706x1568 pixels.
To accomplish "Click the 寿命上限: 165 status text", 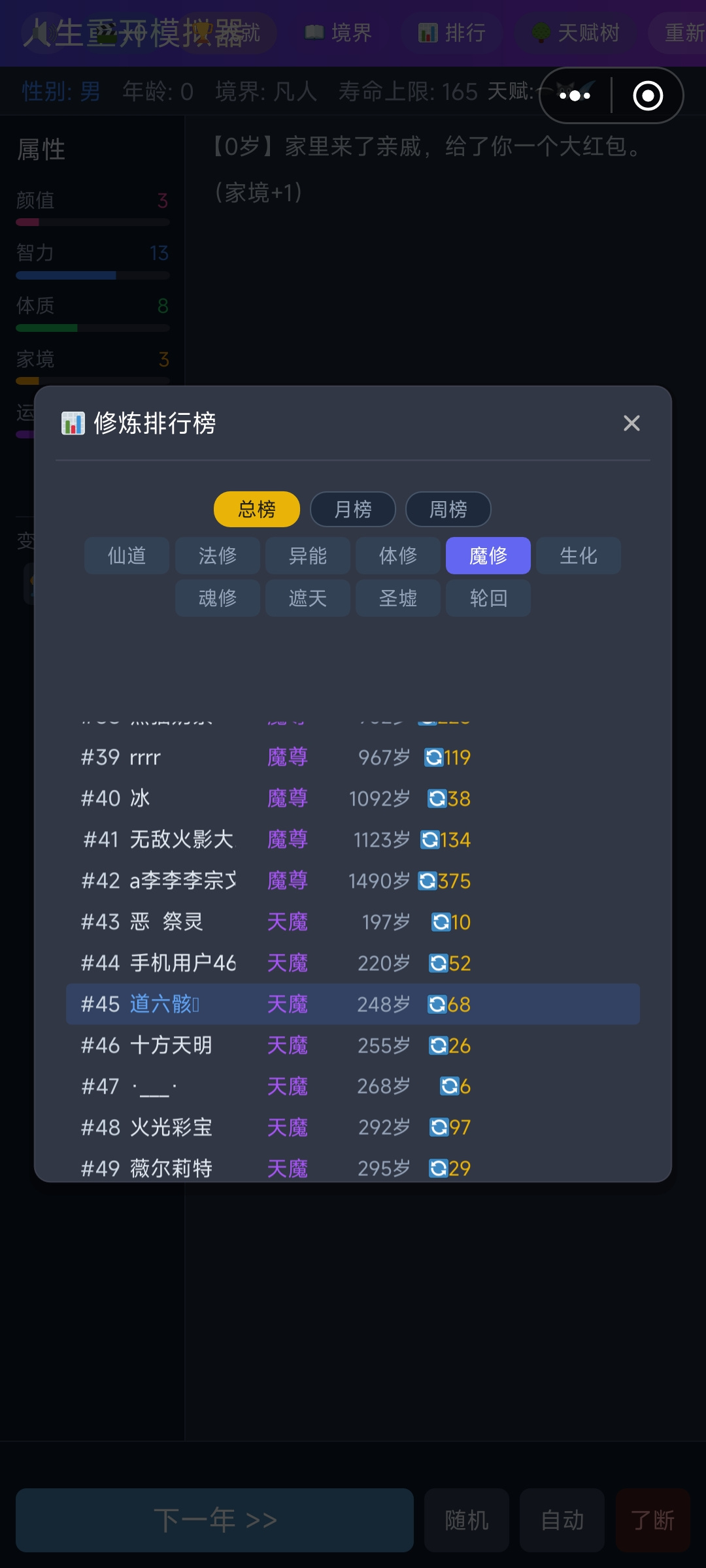I will 408,91.
